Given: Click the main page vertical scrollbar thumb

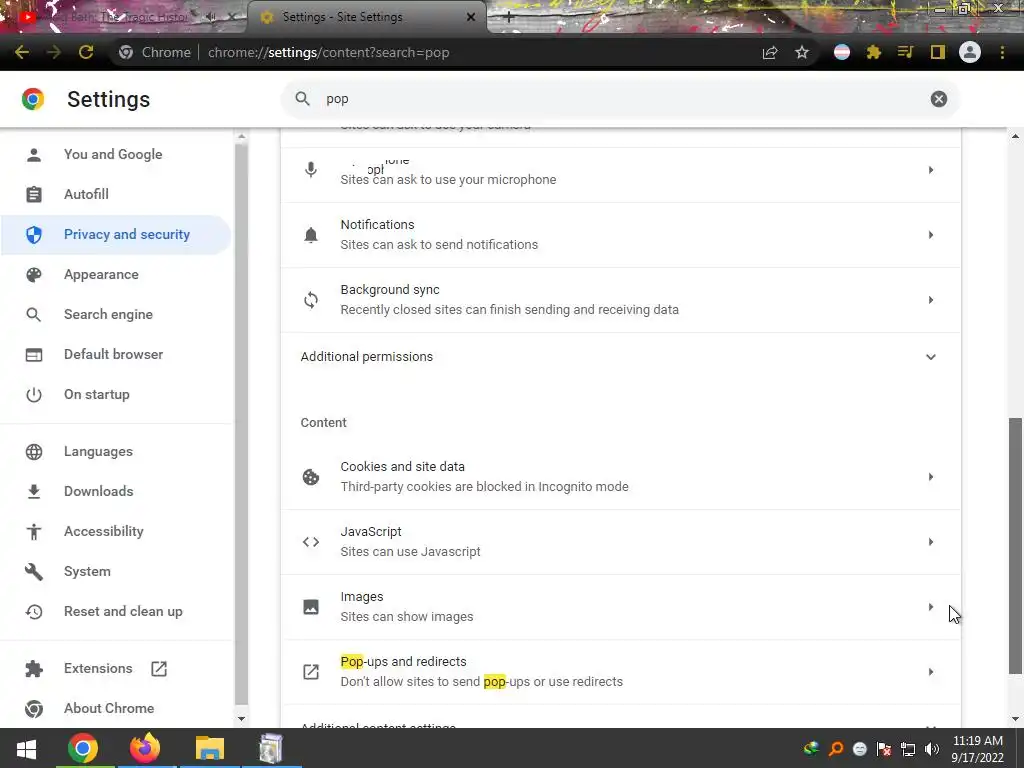Looking at the screenshot, I should (1015, 545).
